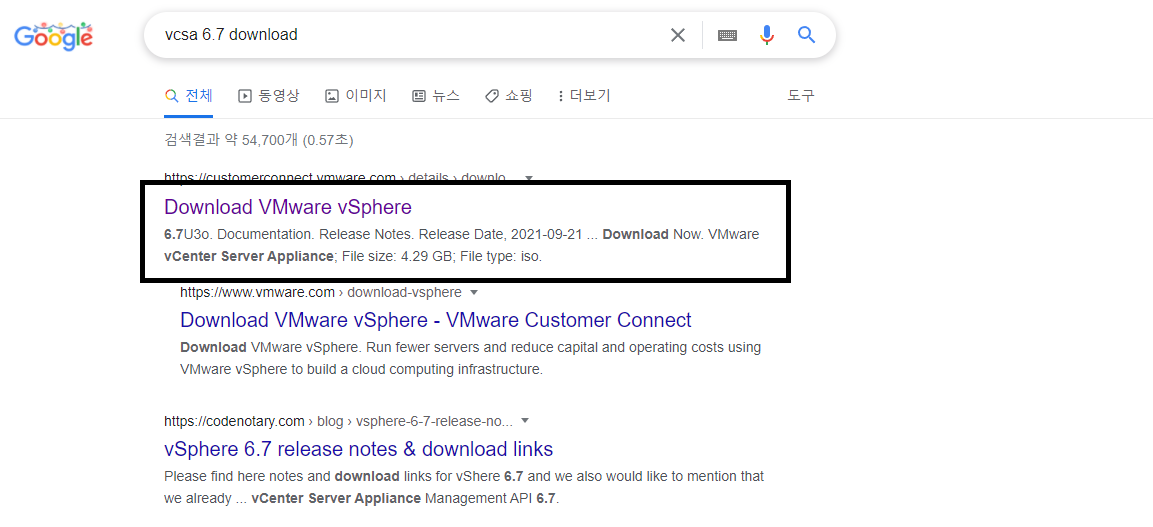The width and height of the screenshot is (1153, 527).
Task: Open vSphere 6.7 release notes & download links
Action: [358, 448]
